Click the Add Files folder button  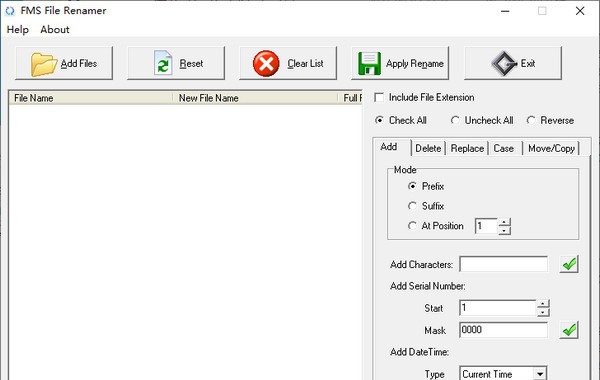click(x=64, y=63)
